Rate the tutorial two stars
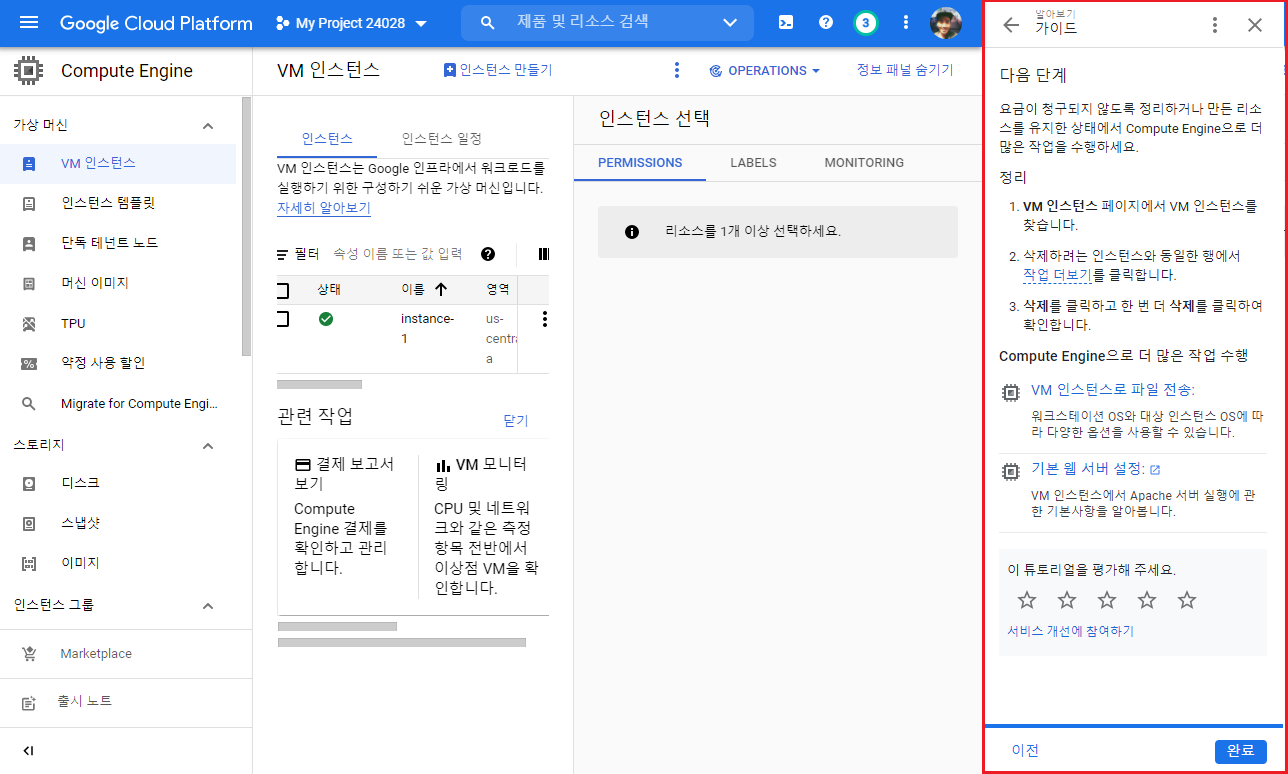The width and height of the screenshot is (1288, 774). 1067,600
